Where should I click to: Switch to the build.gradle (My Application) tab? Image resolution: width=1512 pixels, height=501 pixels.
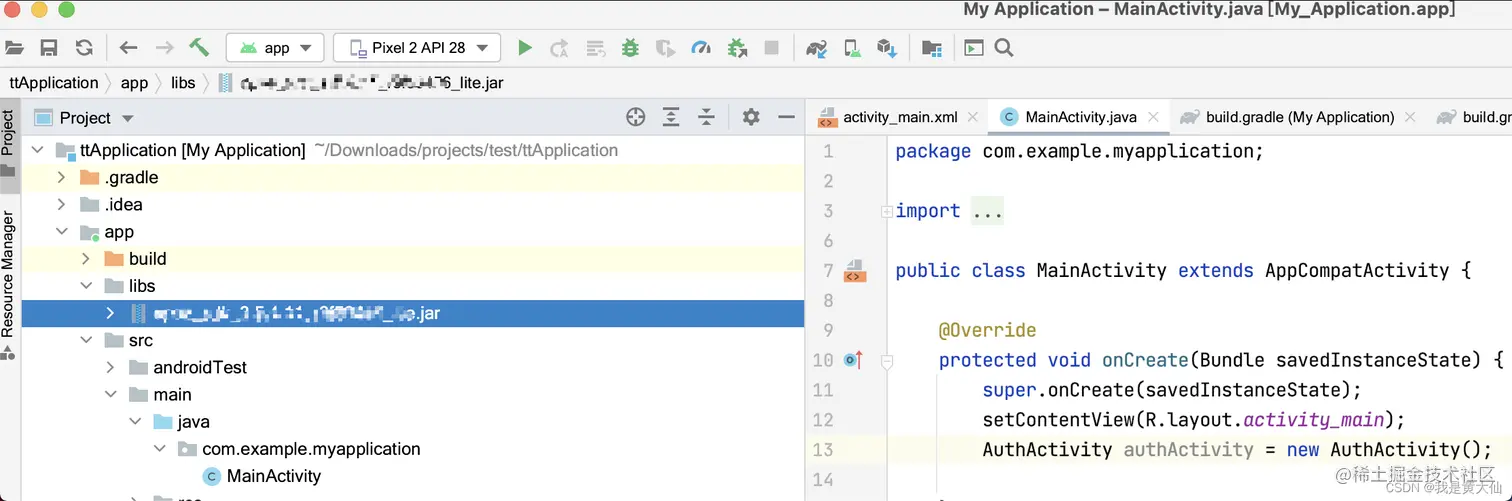tap(1299, 117)
